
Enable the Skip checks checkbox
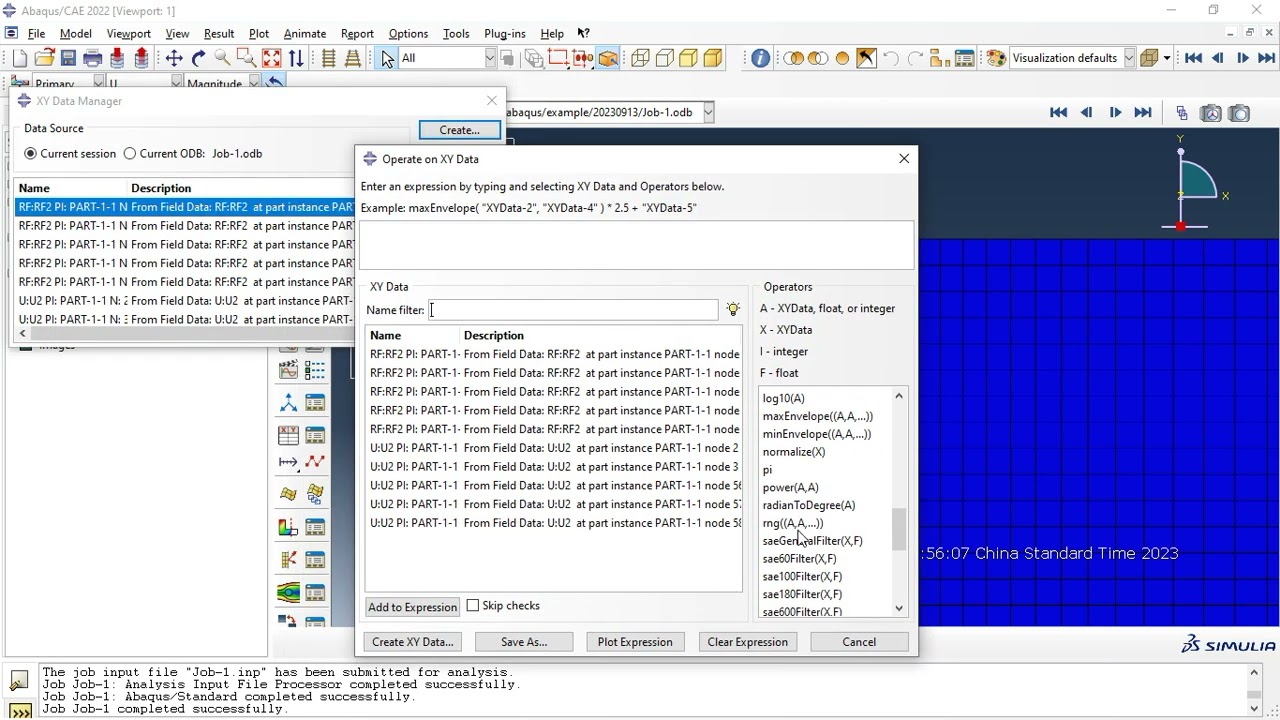[x=473, y=606]
